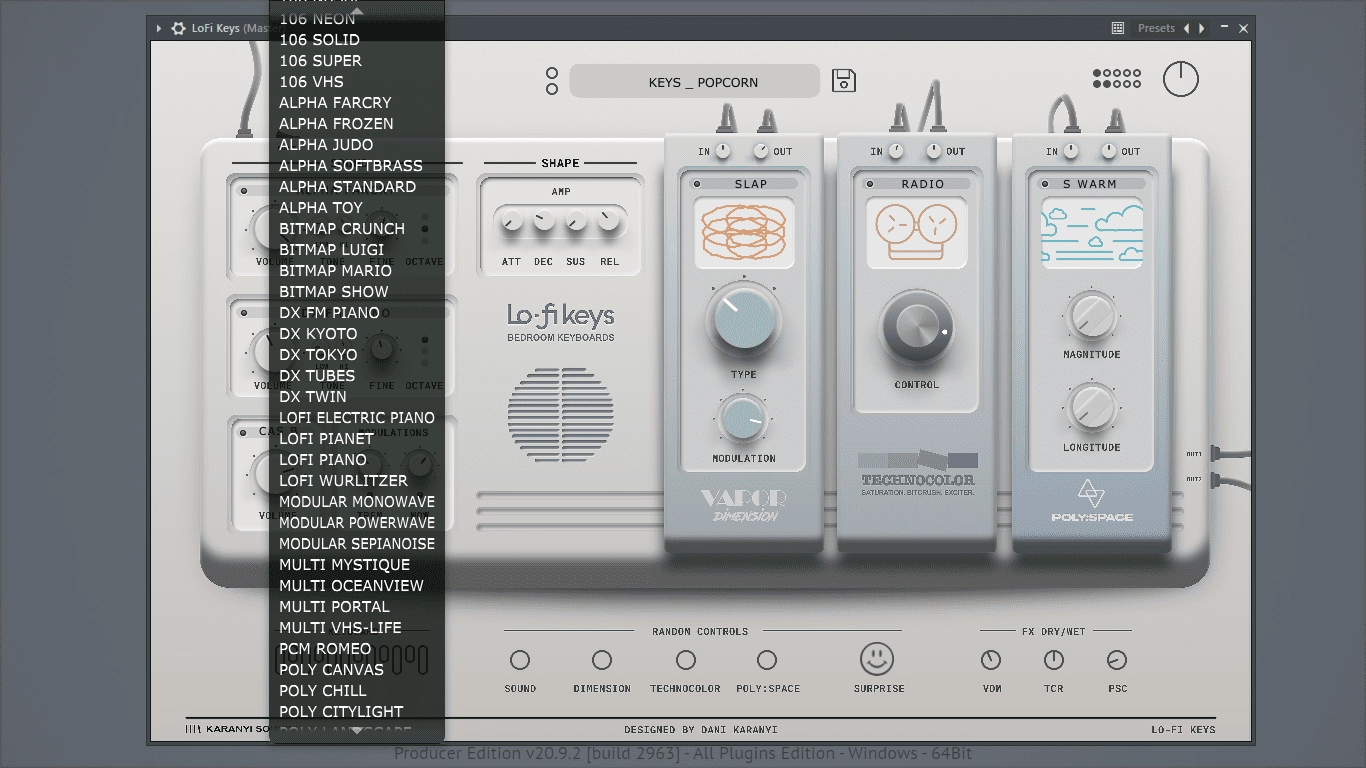Choose DX FM PIANO in the list
The height and width of the screenshot is (768, 1366).
pos(329,313)
